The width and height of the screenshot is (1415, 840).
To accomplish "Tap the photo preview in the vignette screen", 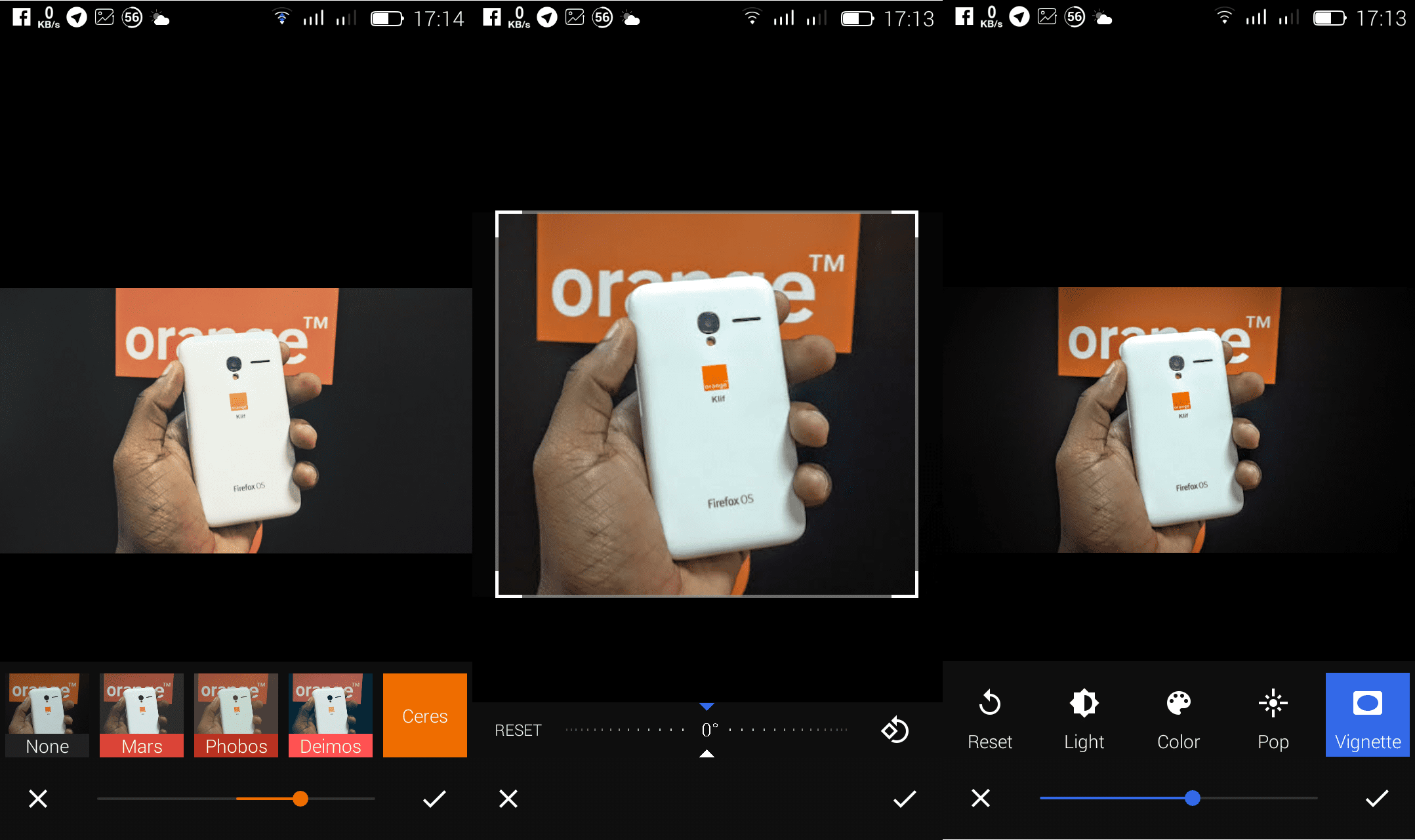I will pyautogui.click(x=1179, y=420).
